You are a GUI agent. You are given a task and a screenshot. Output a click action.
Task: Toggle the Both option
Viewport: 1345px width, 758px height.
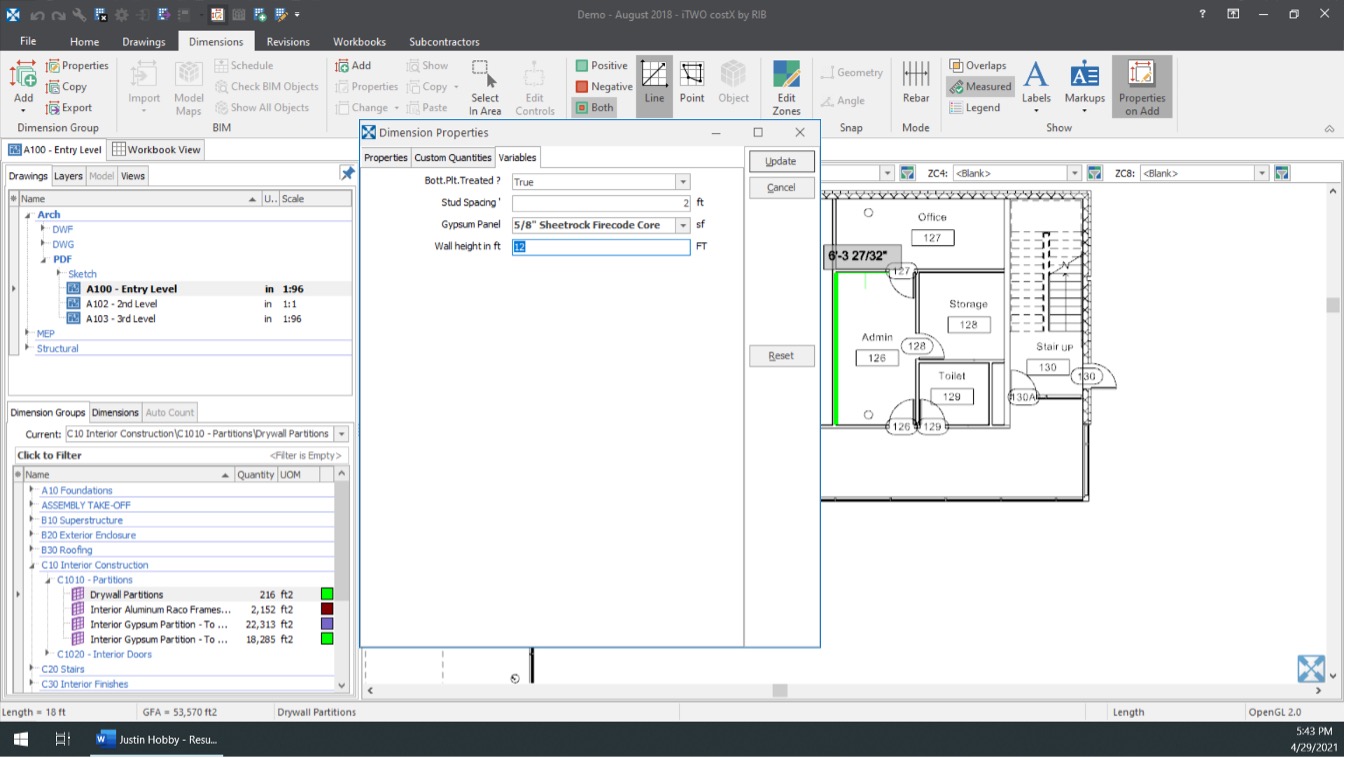595,108
